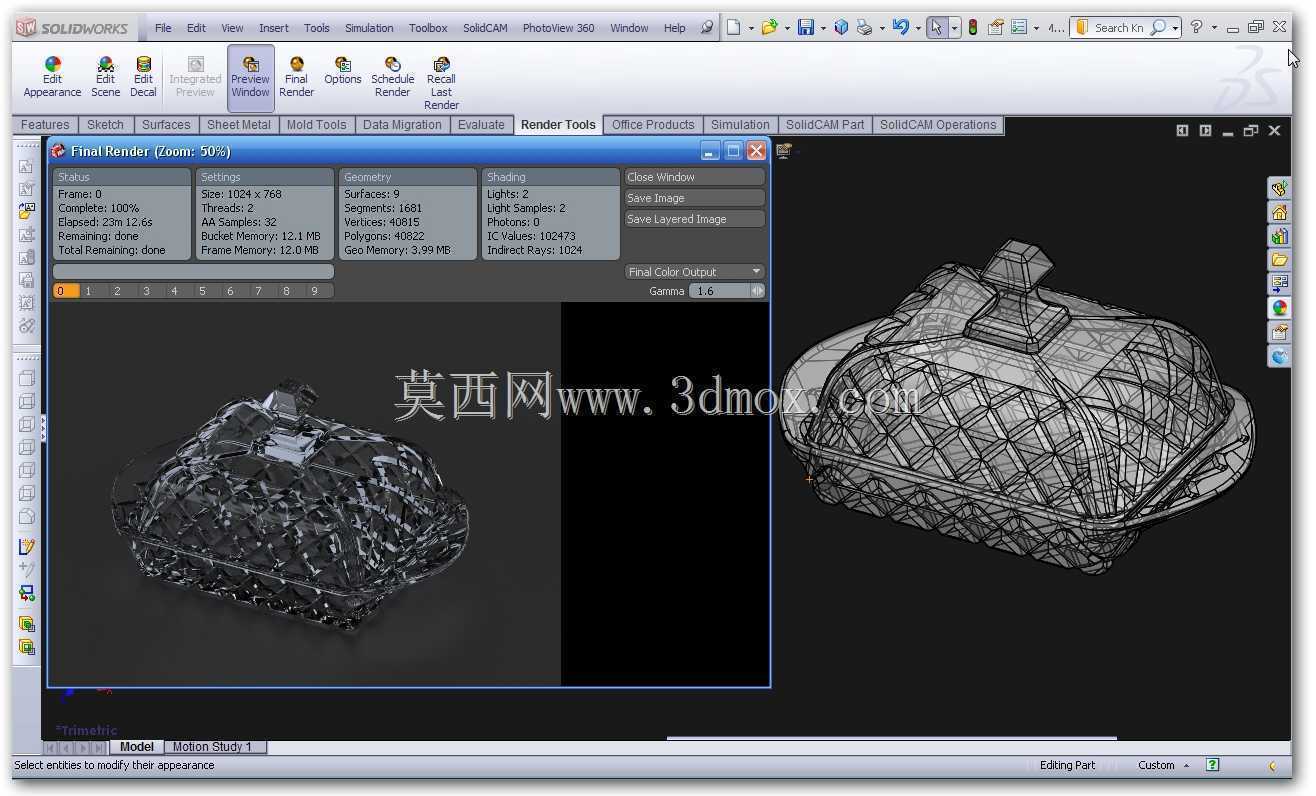Toggle the Preview Window render tool
1316x796 pixels.
point(250,77)
